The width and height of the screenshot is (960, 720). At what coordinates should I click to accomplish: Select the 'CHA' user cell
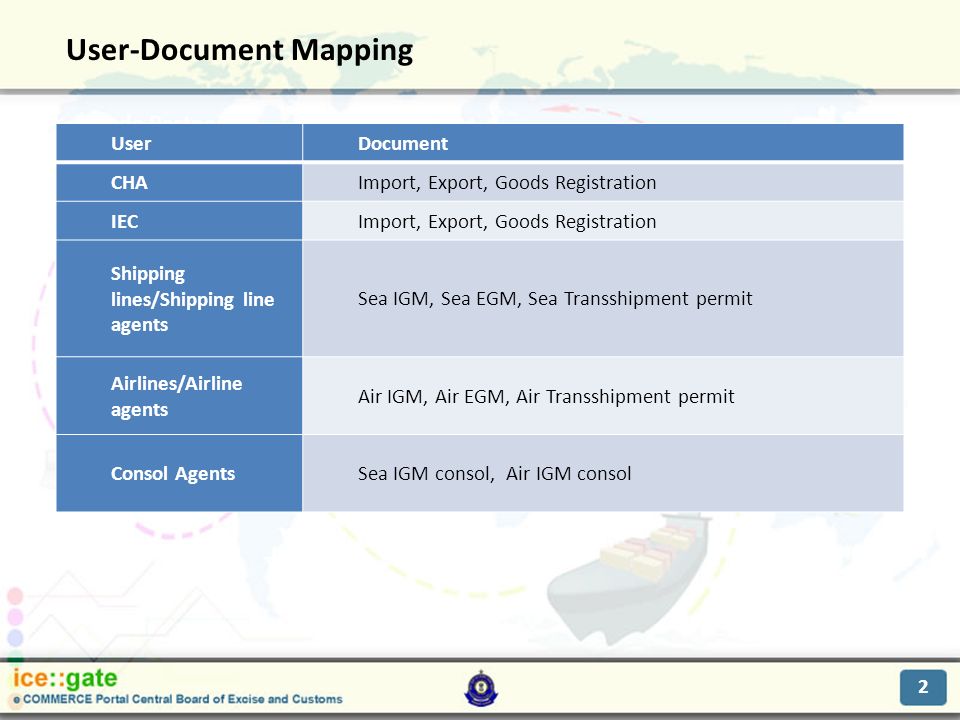tap(179, 182)
